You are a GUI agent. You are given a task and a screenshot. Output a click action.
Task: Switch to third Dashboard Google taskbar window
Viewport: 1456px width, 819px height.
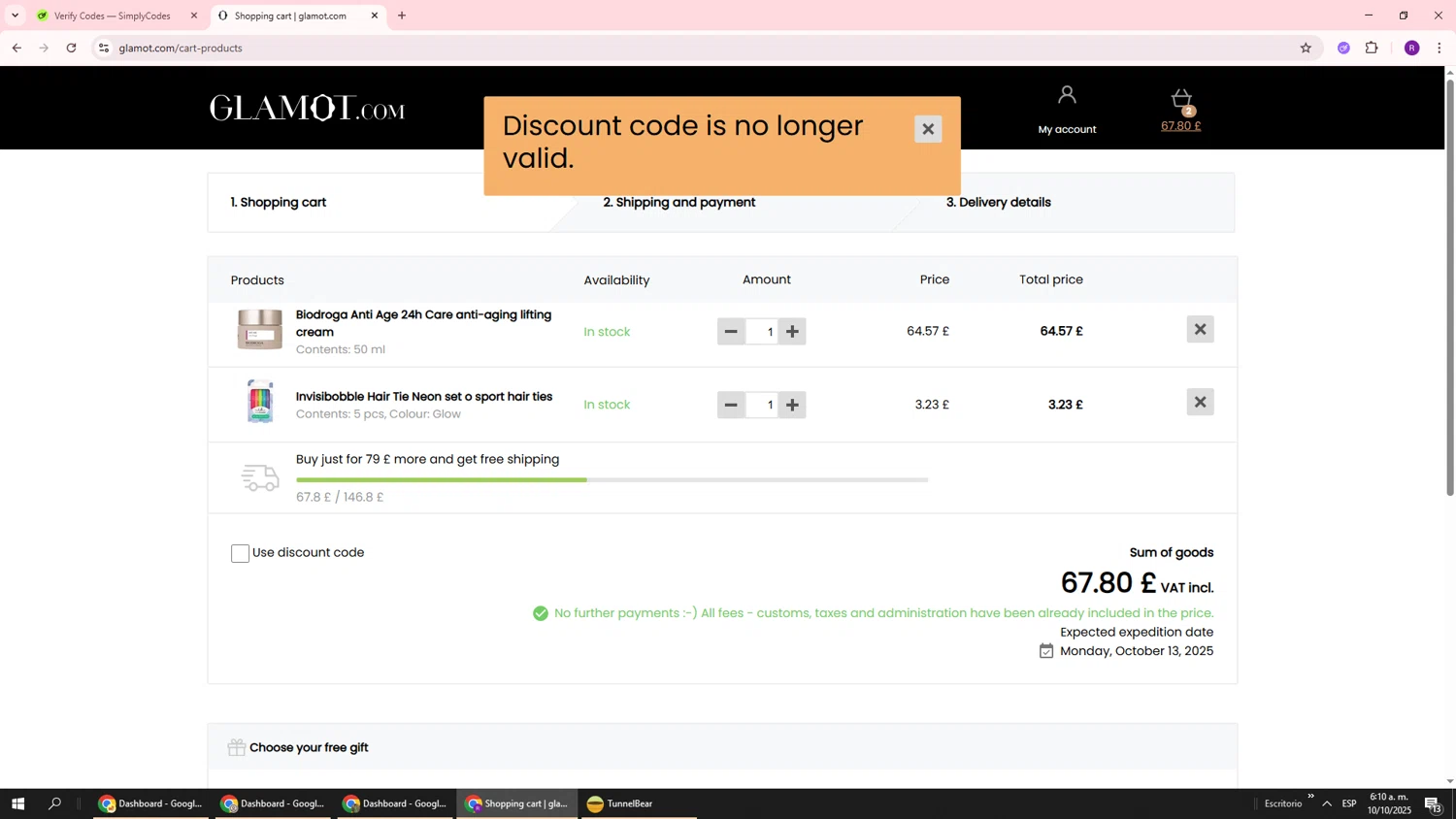coord(395,803)
